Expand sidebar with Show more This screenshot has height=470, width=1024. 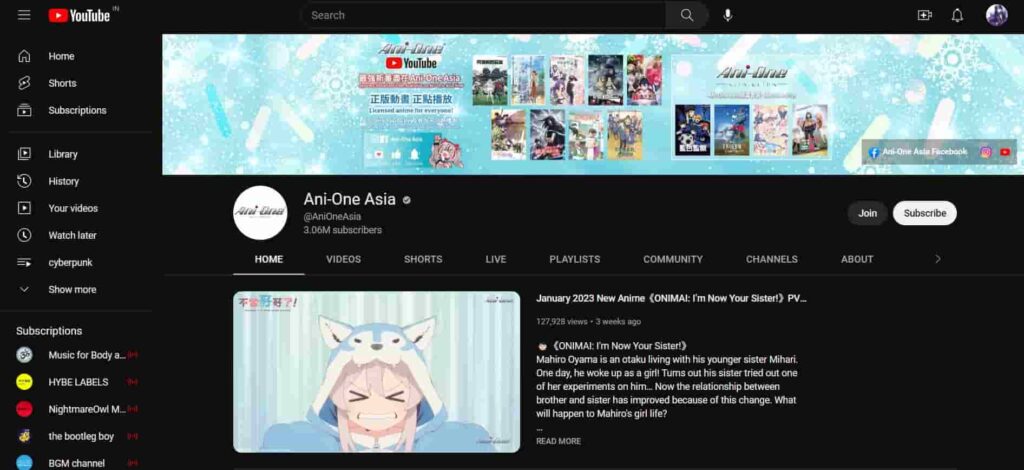click(72, 289)
